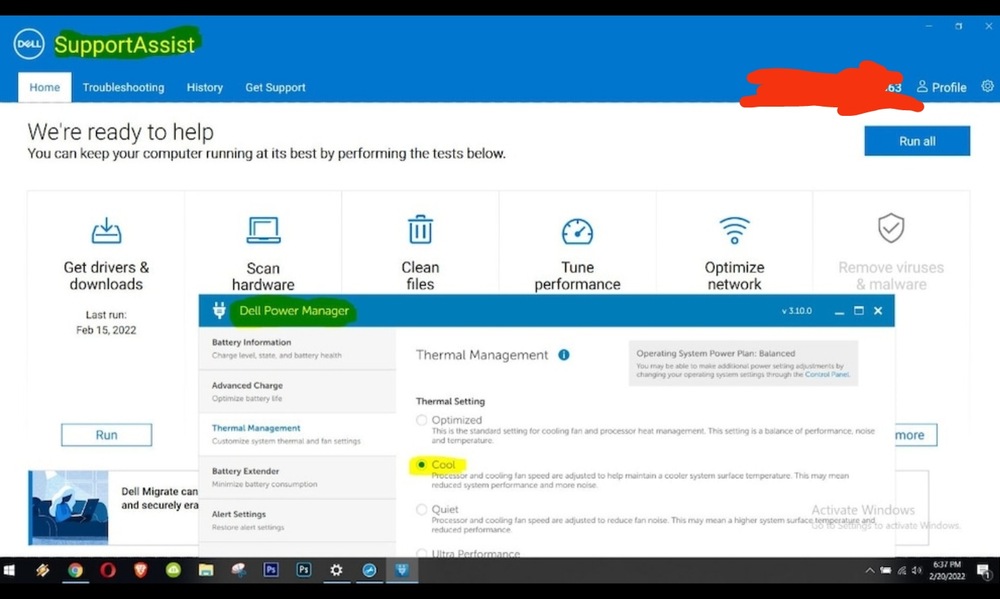Viewport: 1000px width, 599px height.
Task: Select Thermal Management sidebar item
Action: [297, 434]
